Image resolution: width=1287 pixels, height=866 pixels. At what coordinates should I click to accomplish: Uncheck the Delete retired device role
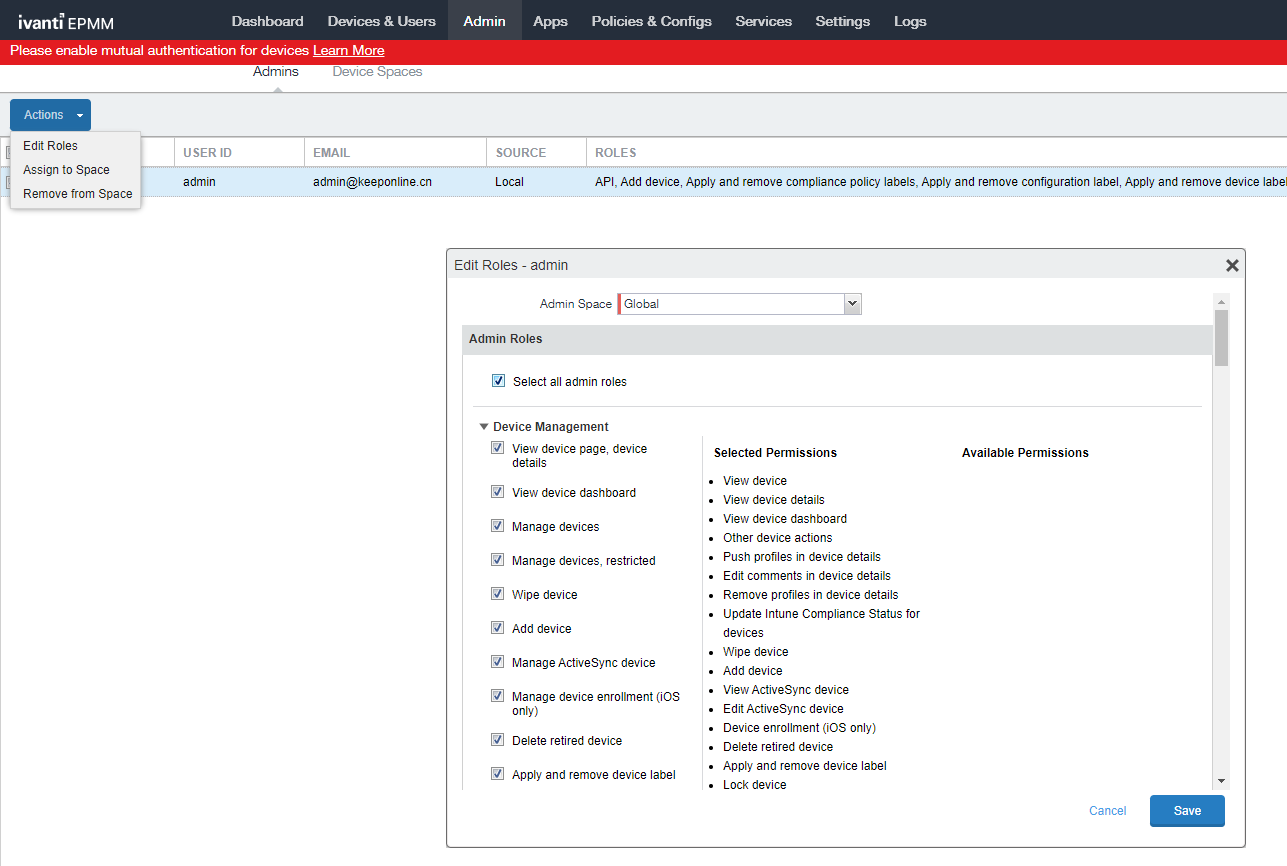coord(497,740)
